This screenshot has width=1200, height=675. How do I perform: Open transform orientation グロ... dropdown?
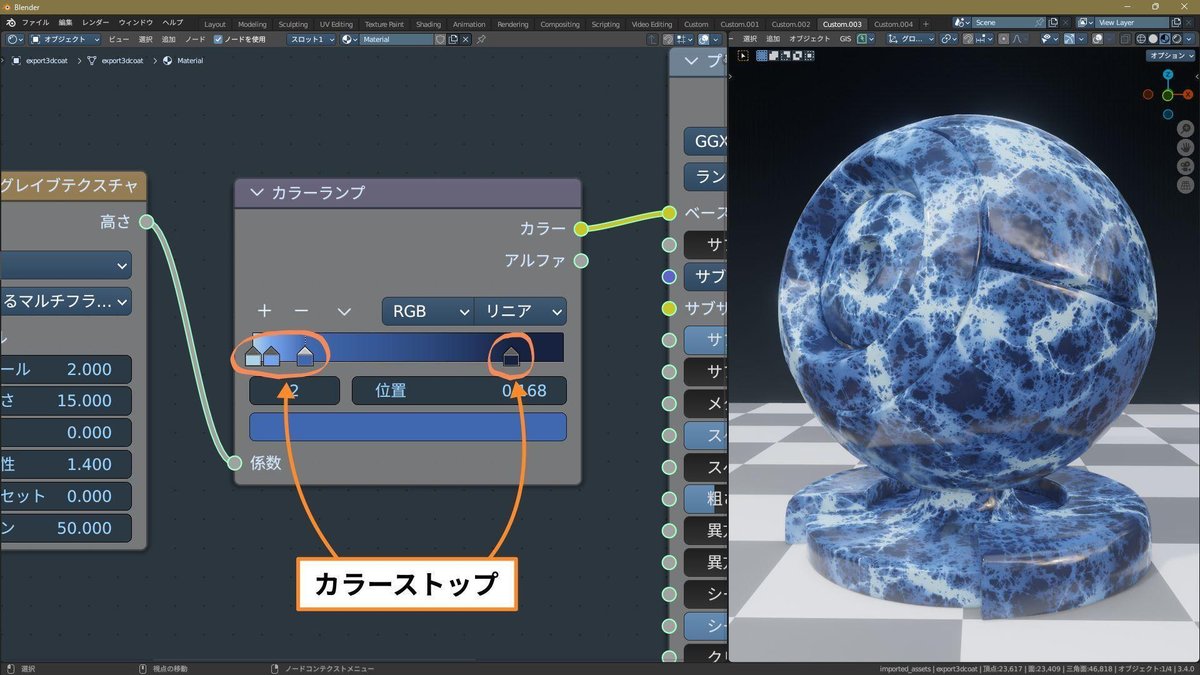(911, 39)
